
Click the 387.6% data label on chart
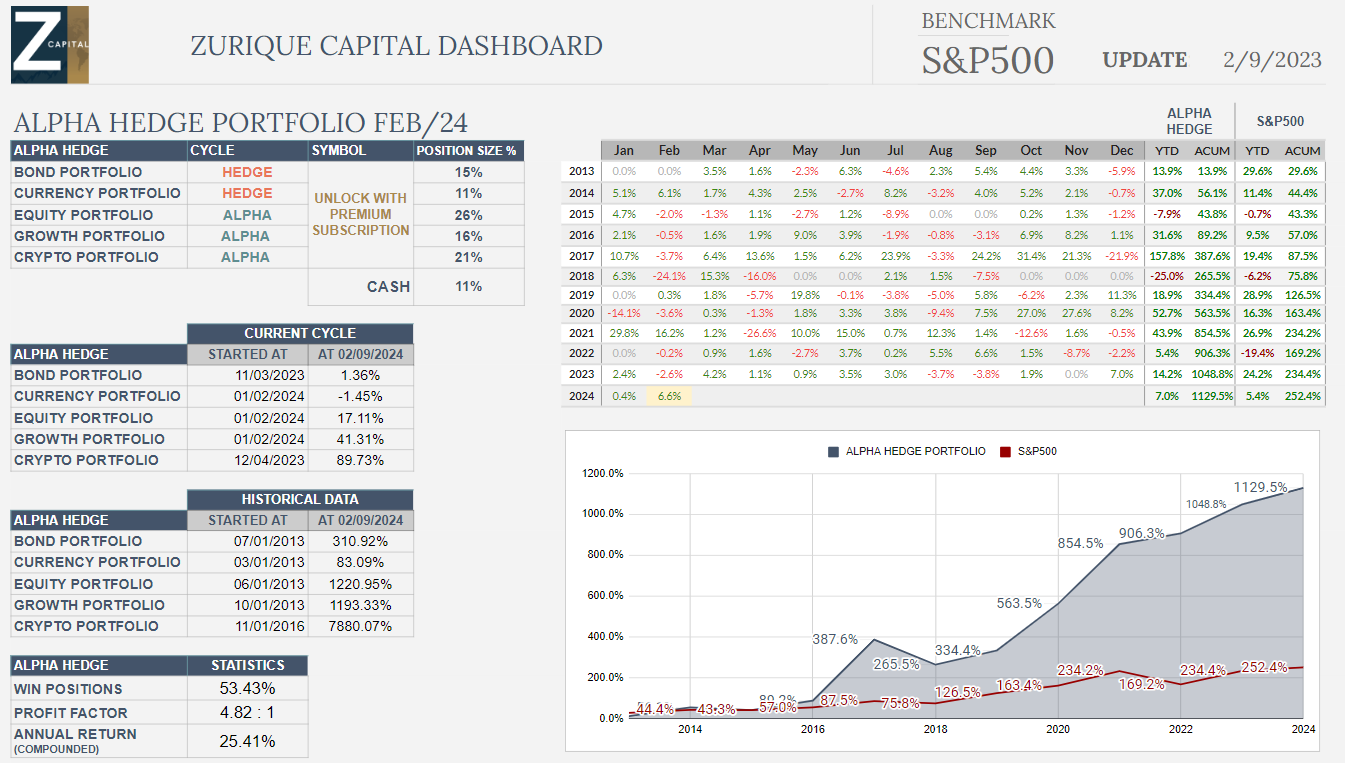pyautogui.click(x=835, y=639)
